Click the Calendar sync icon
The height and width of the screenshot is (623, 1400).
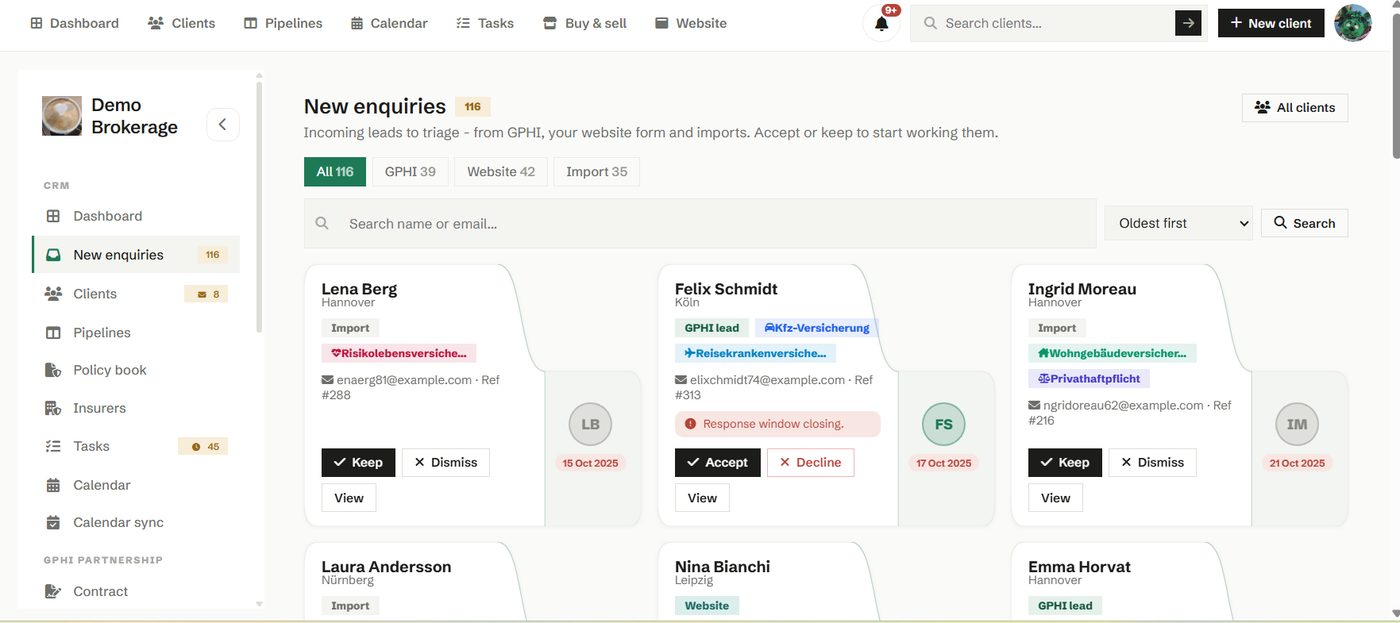coord(53,522)
